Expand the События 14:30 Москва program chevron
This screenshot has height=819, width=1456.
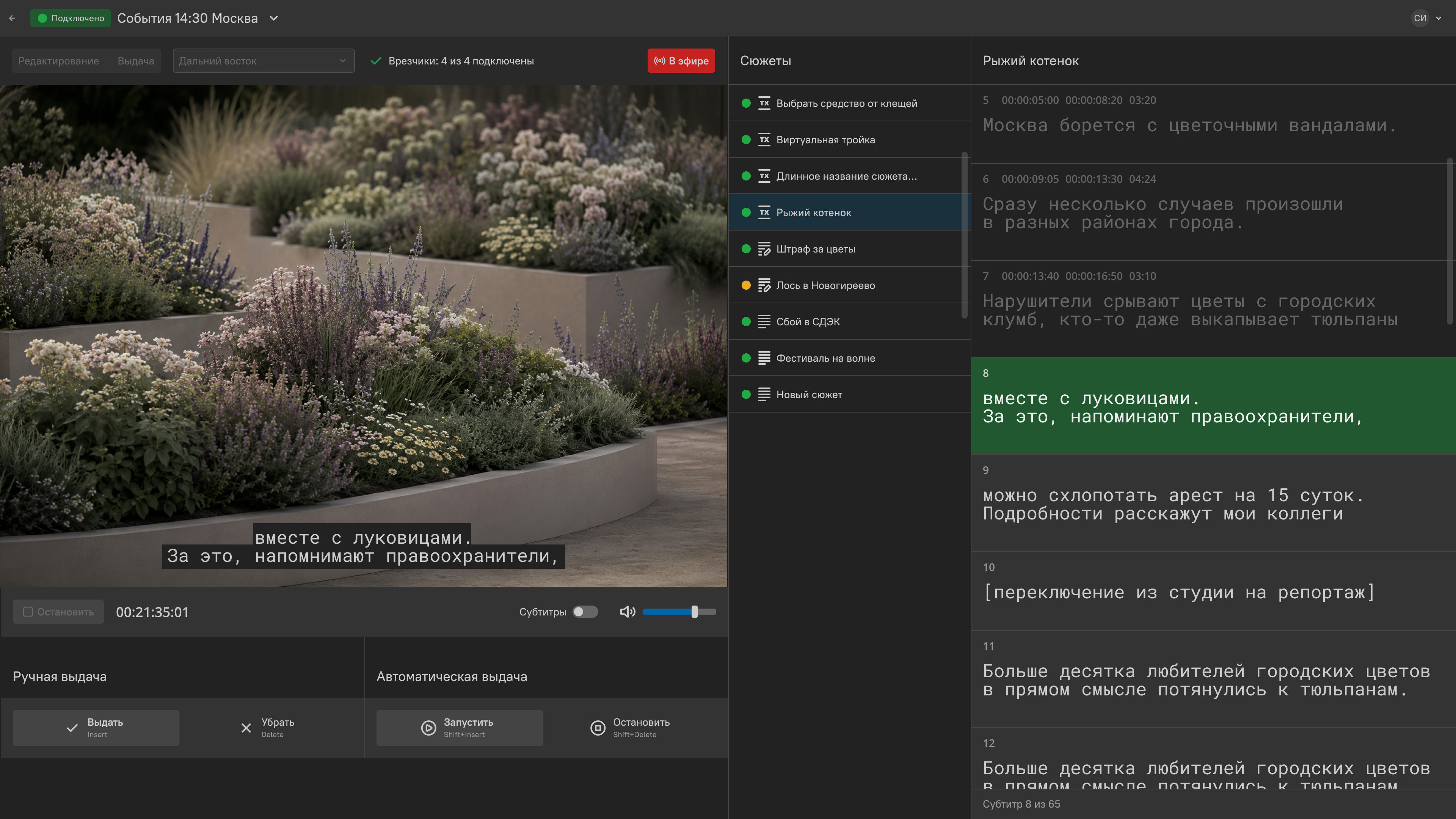coord(274,18)
